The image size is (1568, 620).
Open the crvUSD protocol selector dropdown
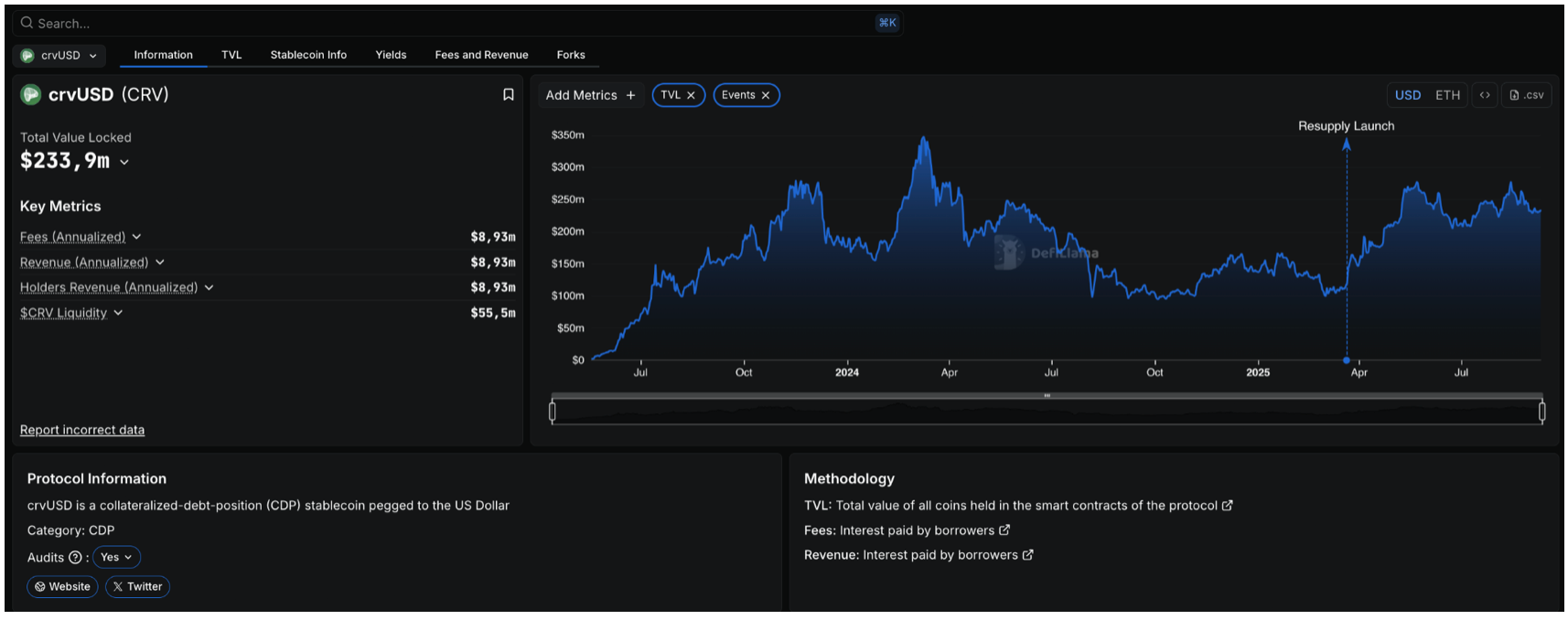click(60, 56)
